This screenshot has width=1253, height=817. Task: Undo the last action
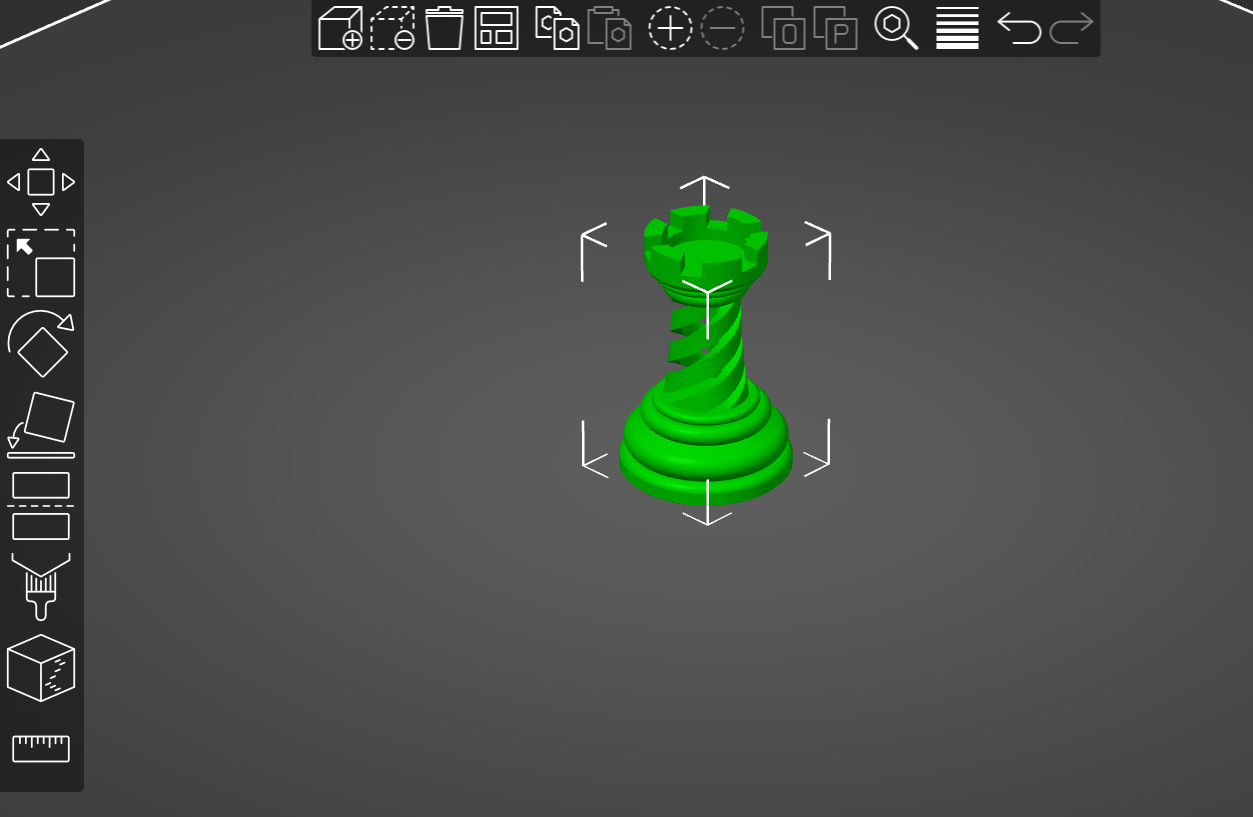1018,29
